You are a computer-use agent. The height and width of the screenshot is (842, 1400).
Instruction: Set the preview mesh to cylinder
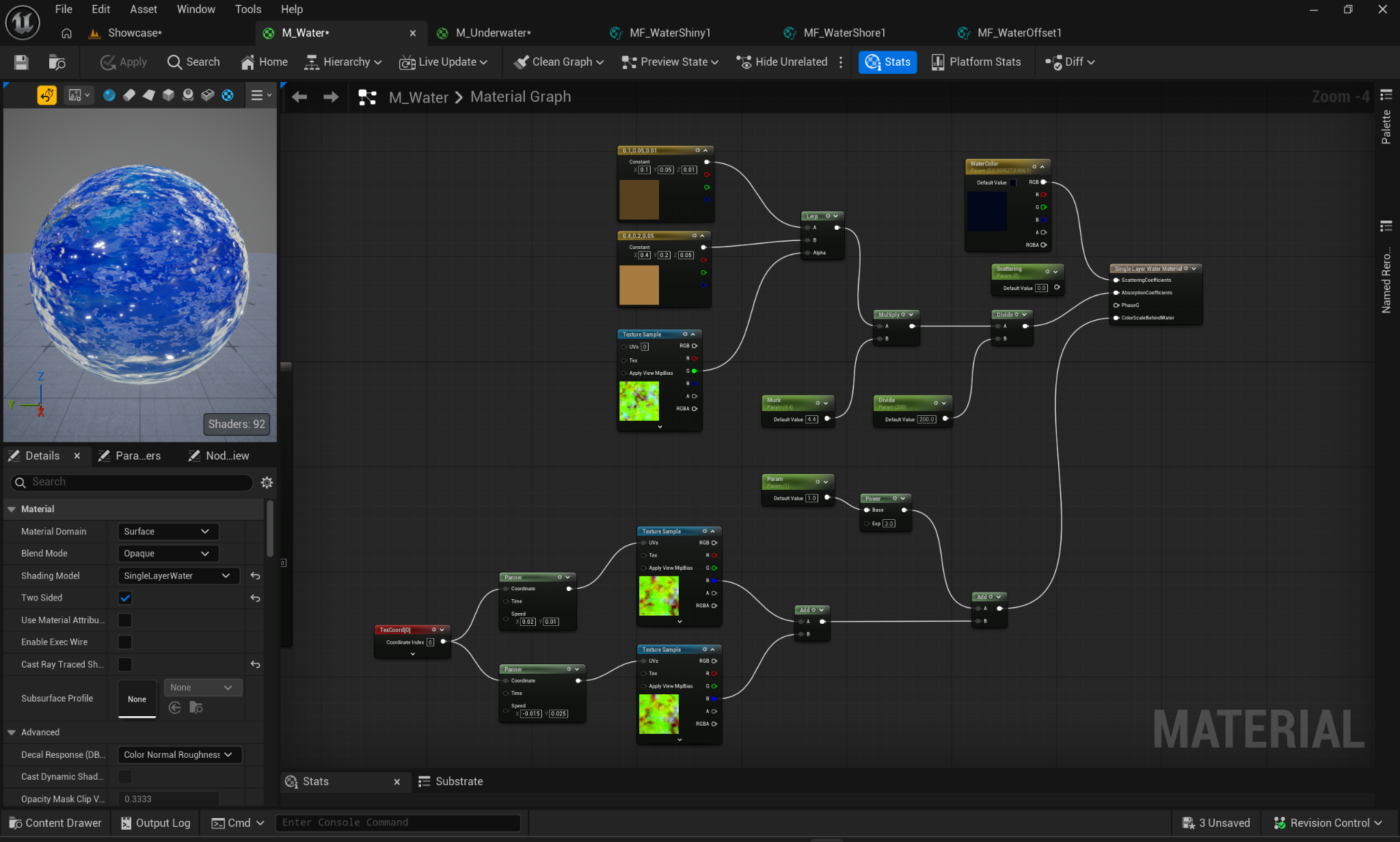click(129, 95)
